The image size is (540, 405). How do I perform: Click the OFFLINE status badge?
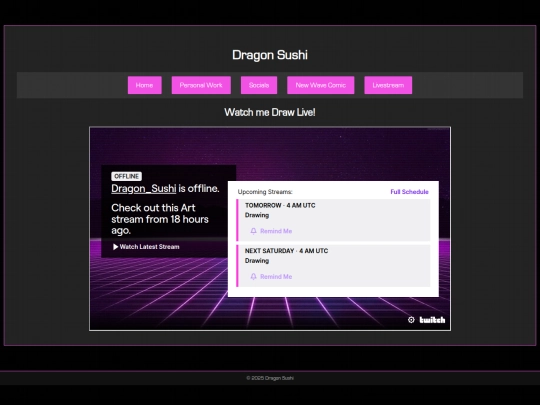(x=126, y=176)
